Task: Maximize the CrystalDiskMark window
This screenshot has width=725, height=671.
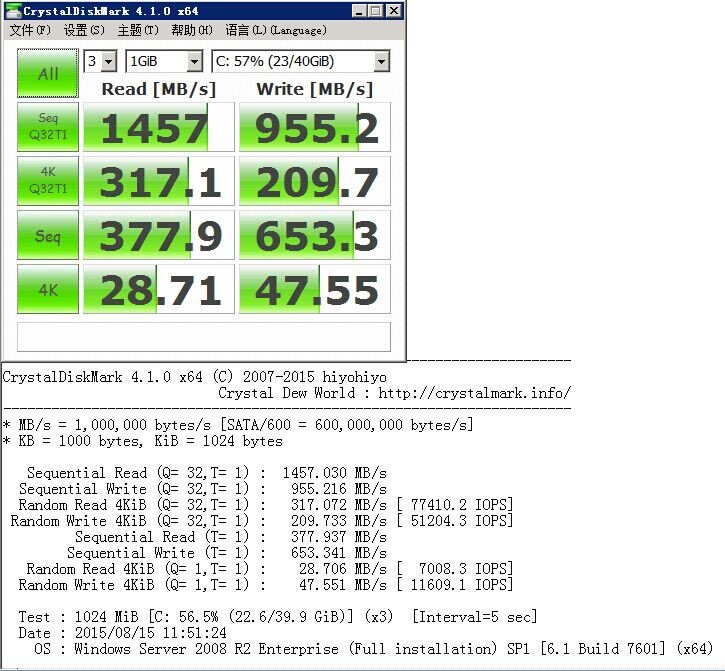Action: [x=376, y=11]
